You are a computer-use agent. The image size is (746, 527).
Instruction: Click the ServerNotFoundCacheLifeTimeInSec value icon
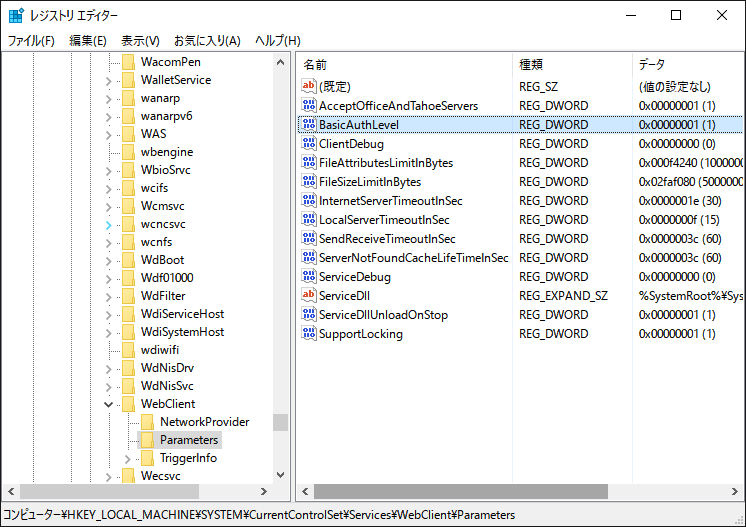(x=309, y=258)
